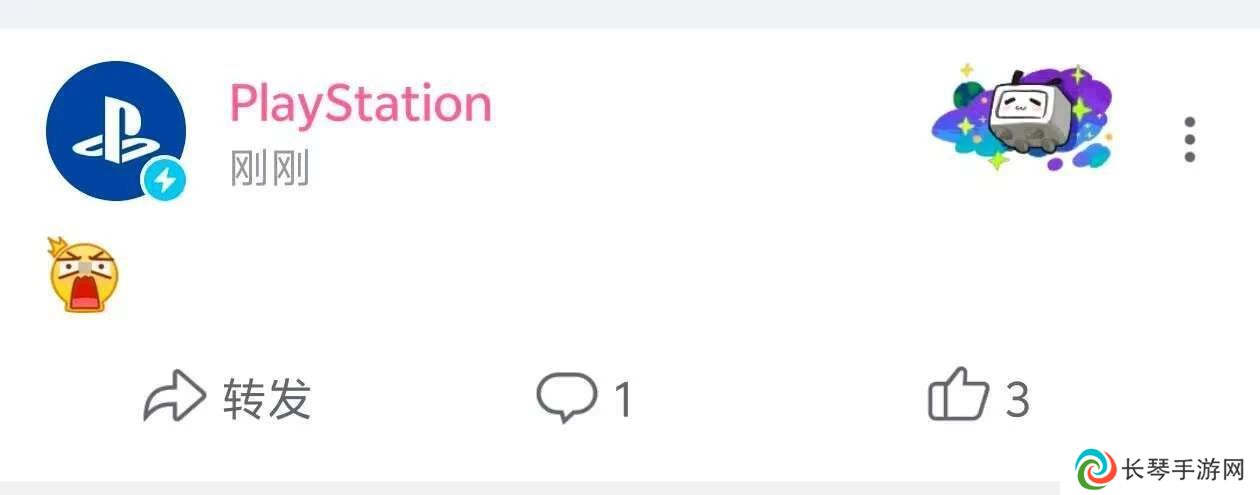Click the share arrow icon
Viewport: 1260px width, 495px height.
[x=175, y=398]
